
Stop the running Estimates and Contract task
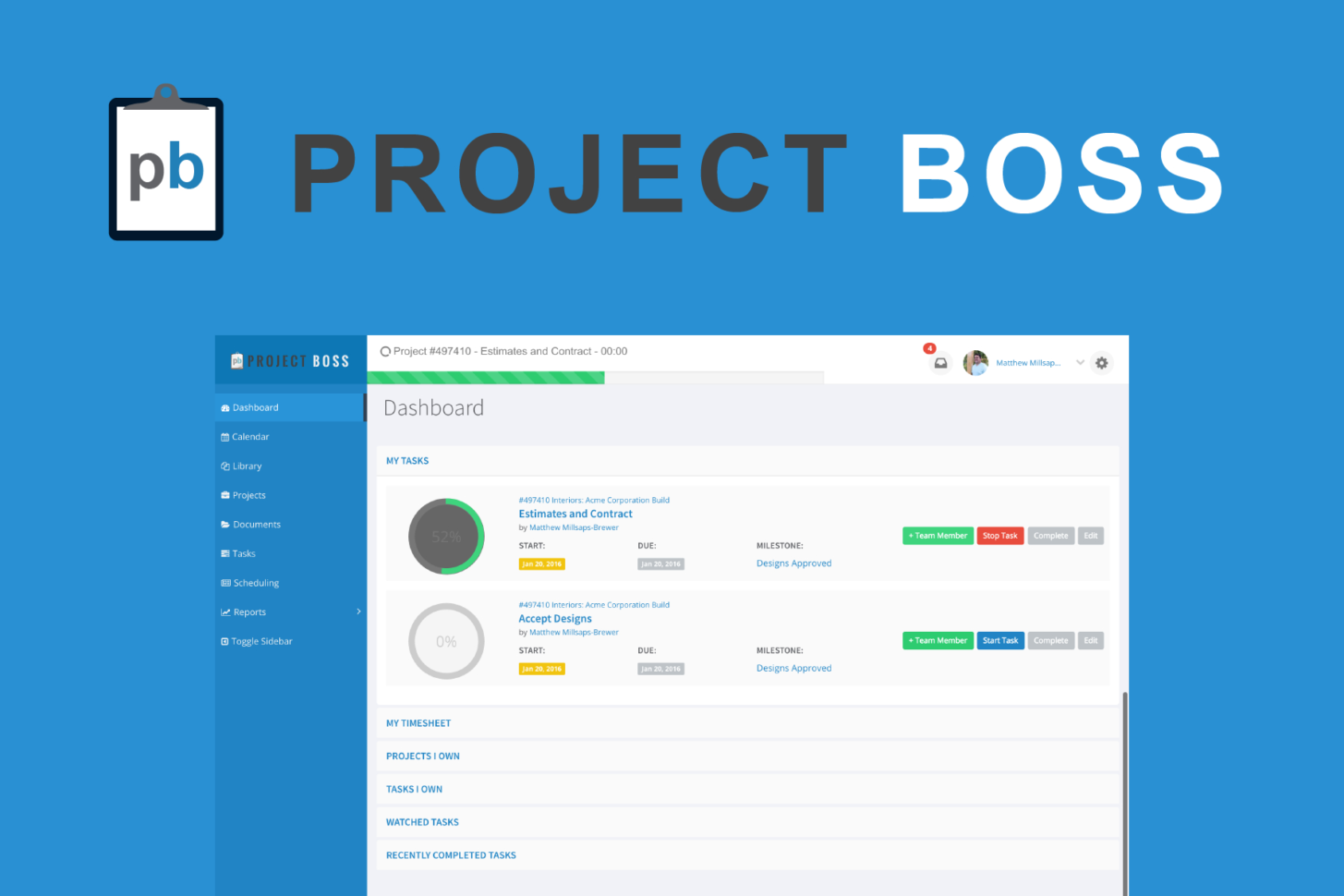pyautogui.click(x=1000, y=535)
